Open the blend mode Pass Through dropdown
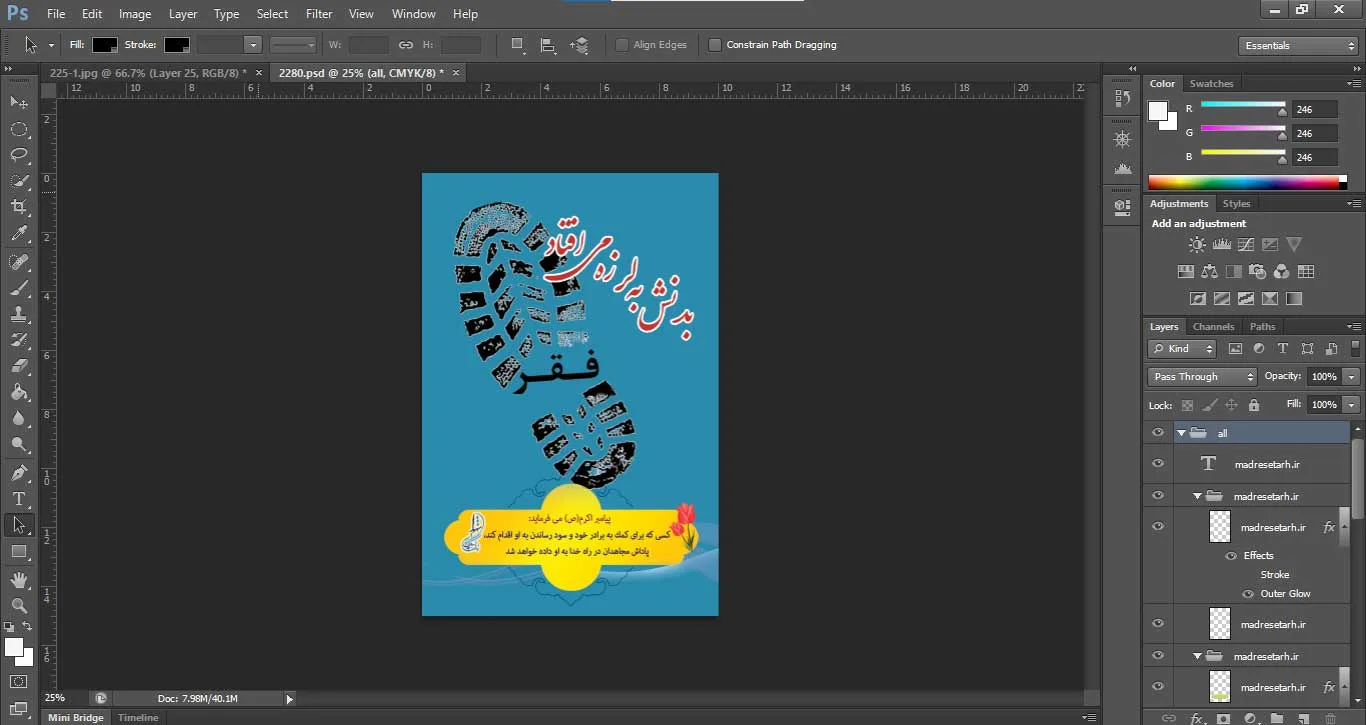Viewport: 1366px width, 725px height. pos(1202,377)
